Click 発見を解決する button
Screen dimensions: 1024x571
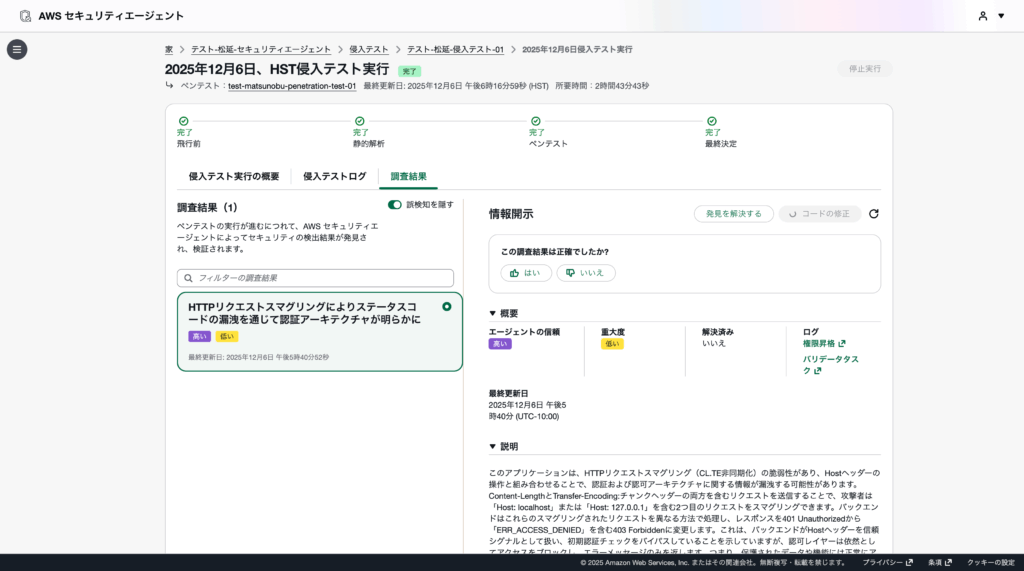point(733,214)
